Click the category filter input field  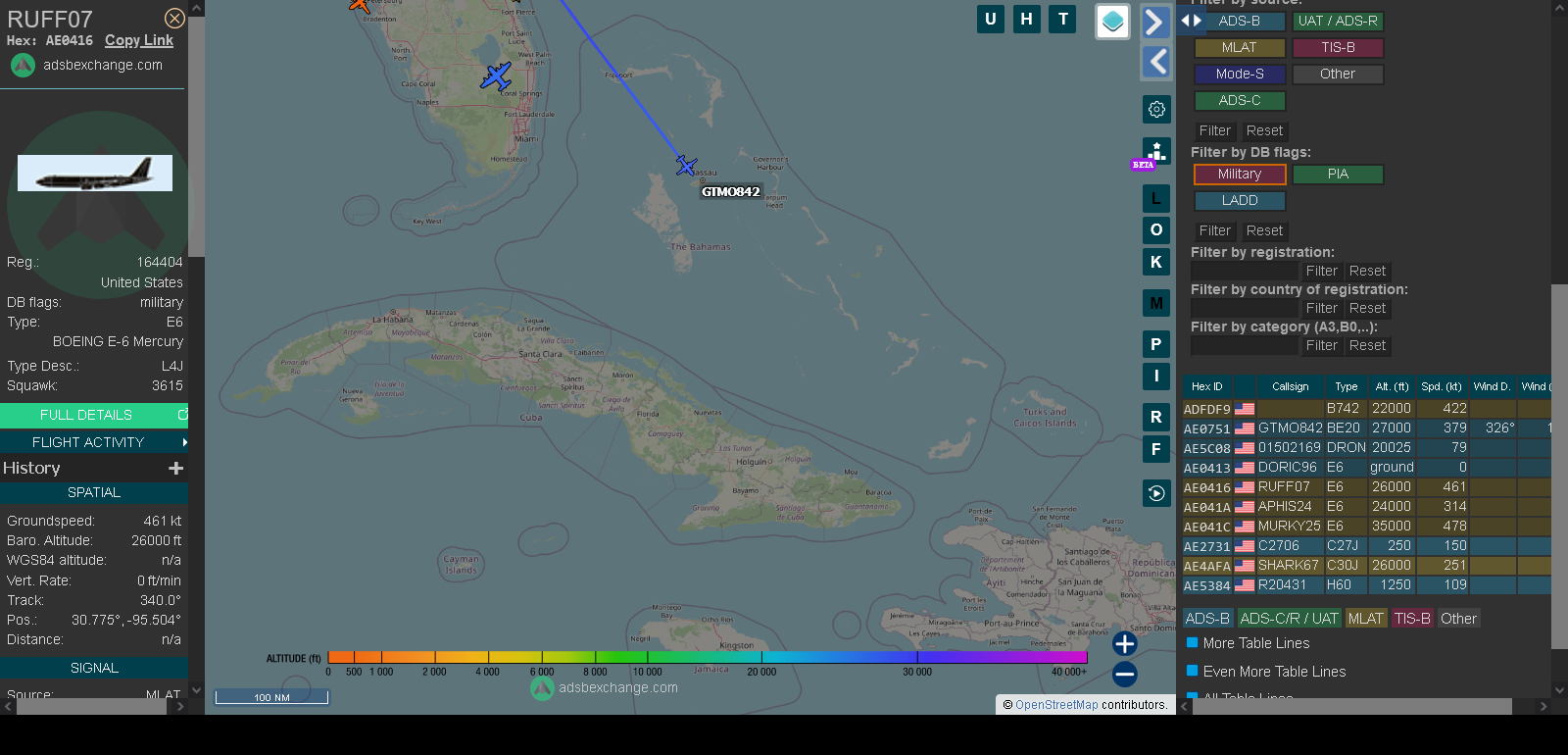(x=1245, y=345)
